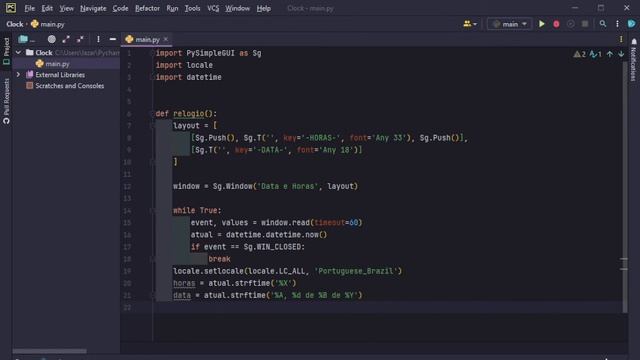Select External Libraries in project tree
This screenshot has width=640, height=360.
(x=60, y=75)
